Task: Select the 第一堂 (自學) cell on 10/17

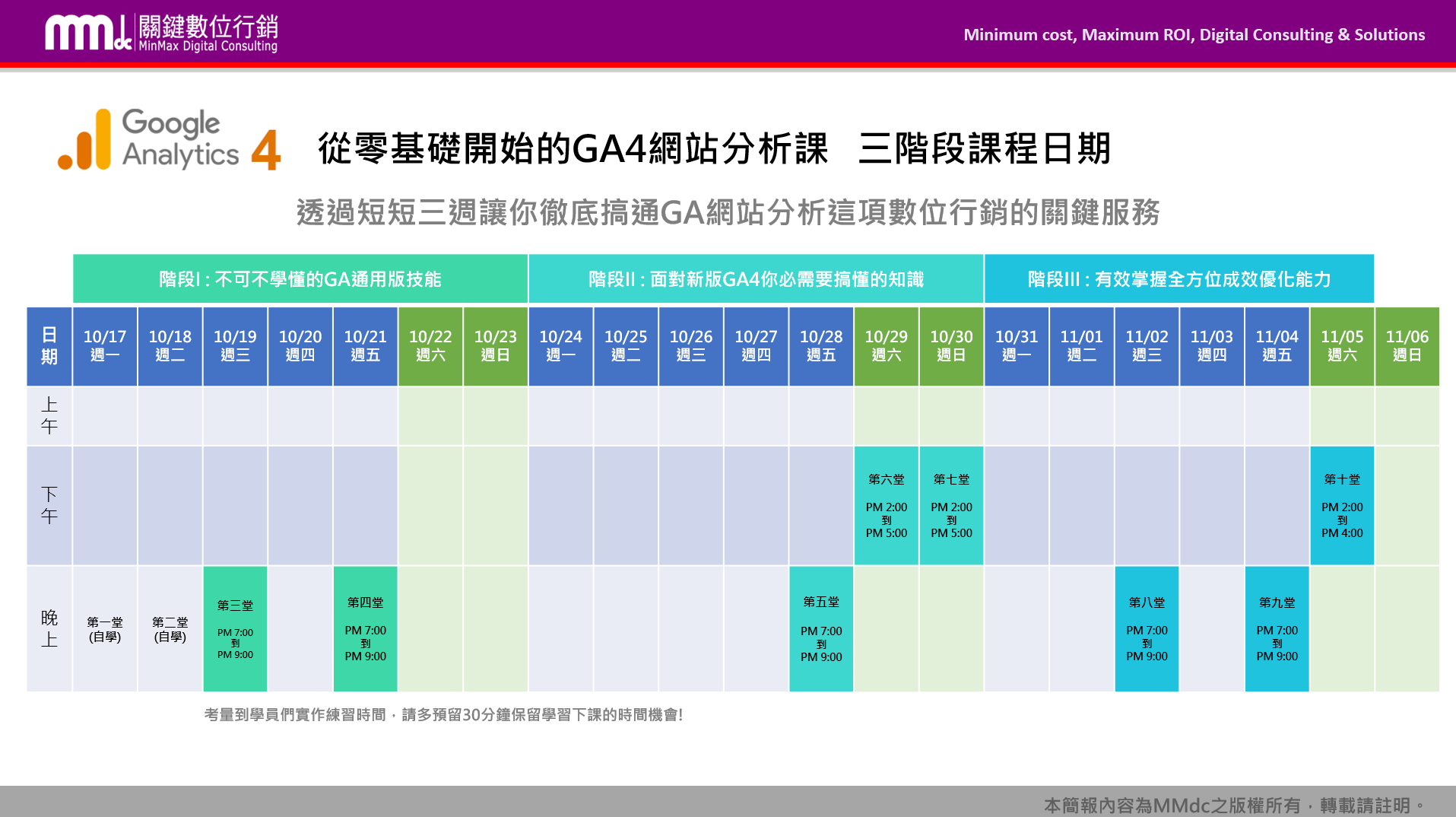Action: coord(104,628)
